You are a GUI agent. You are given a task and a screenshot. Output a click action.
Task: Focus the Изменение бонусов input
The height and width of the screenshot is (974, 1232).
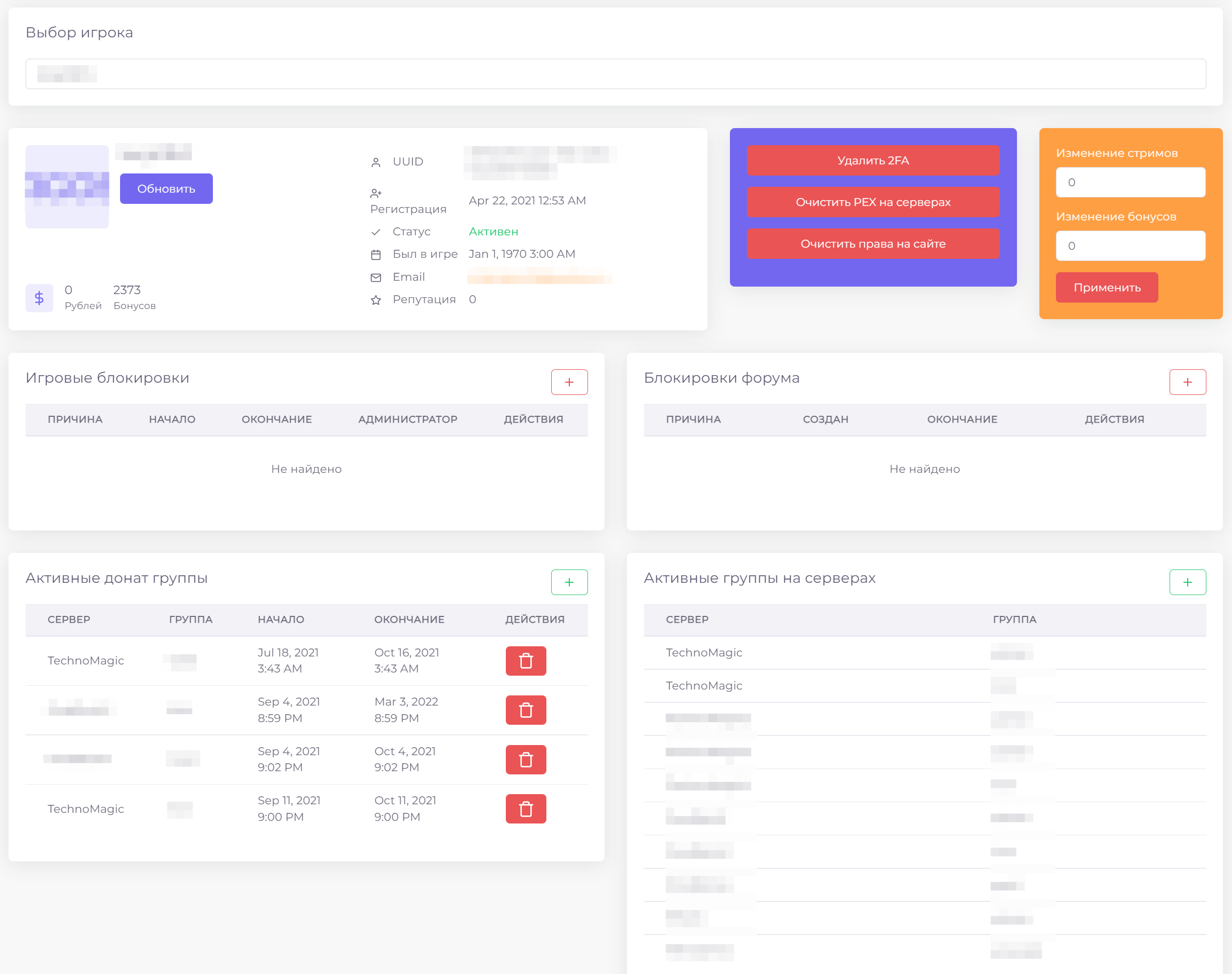(1131, 246)
